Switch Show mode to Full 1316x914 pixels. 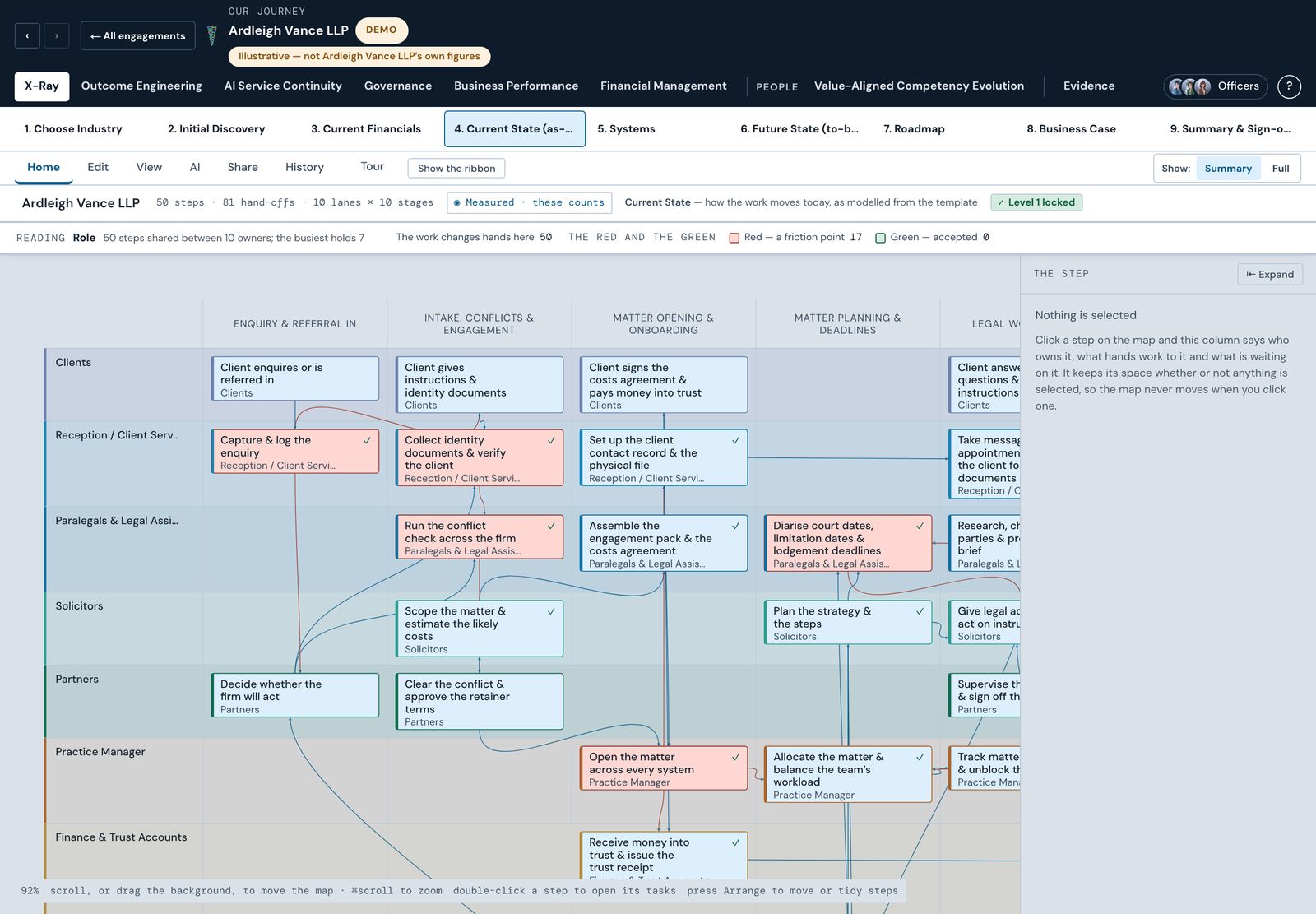point(1281,169)
